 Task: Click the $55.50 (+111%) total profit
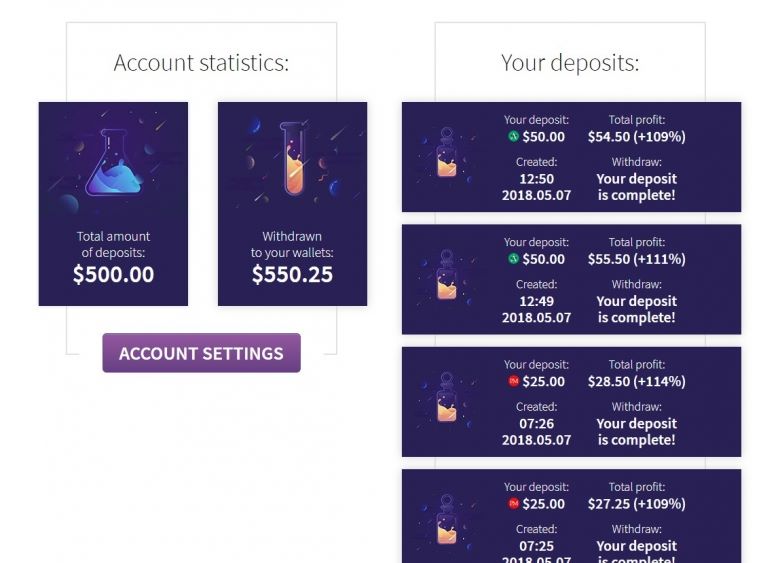click(x=637, y=259)
